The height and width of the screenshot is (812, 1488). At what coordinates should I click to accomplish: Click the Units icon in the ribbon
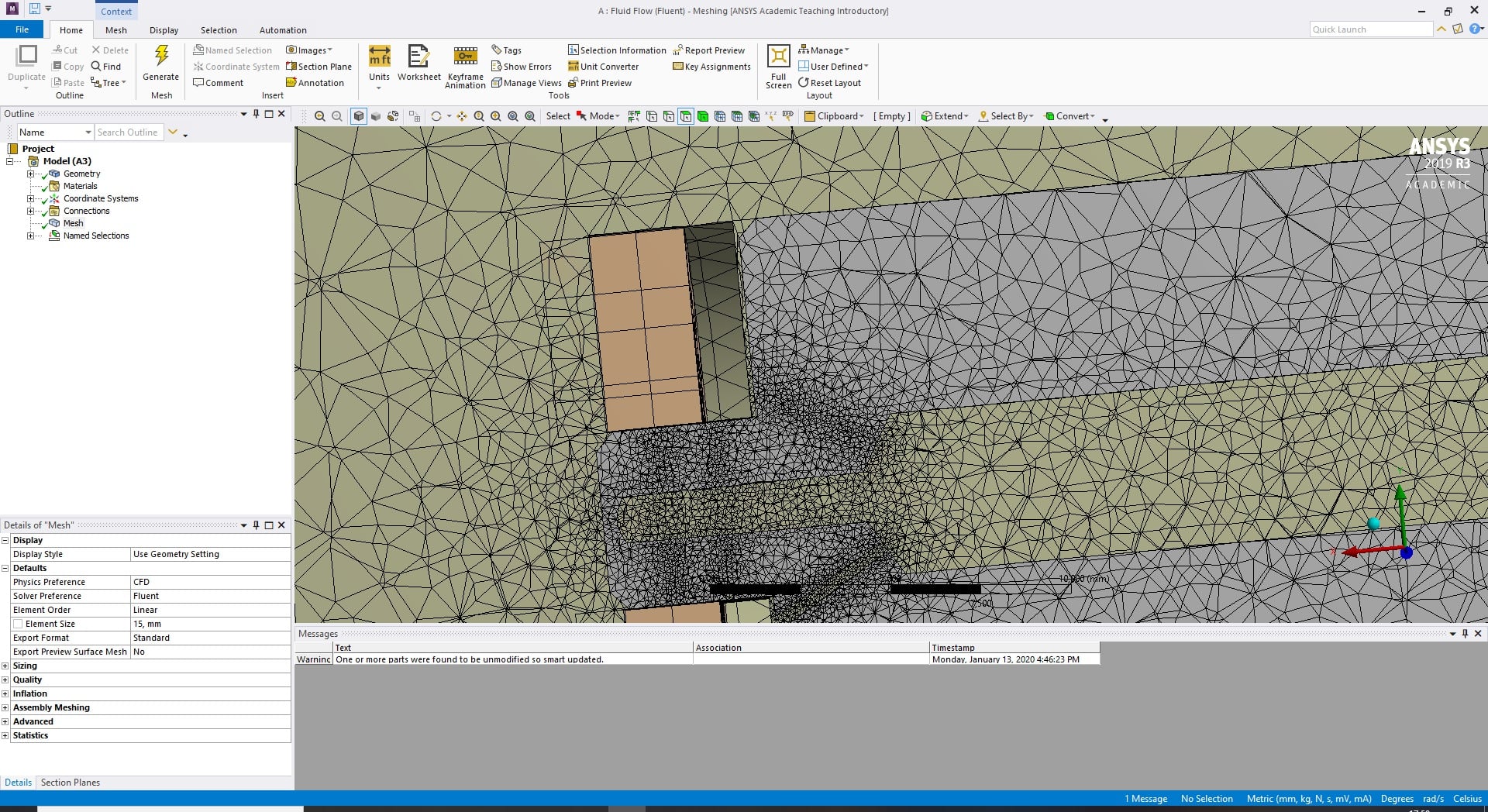click(379, 57)
